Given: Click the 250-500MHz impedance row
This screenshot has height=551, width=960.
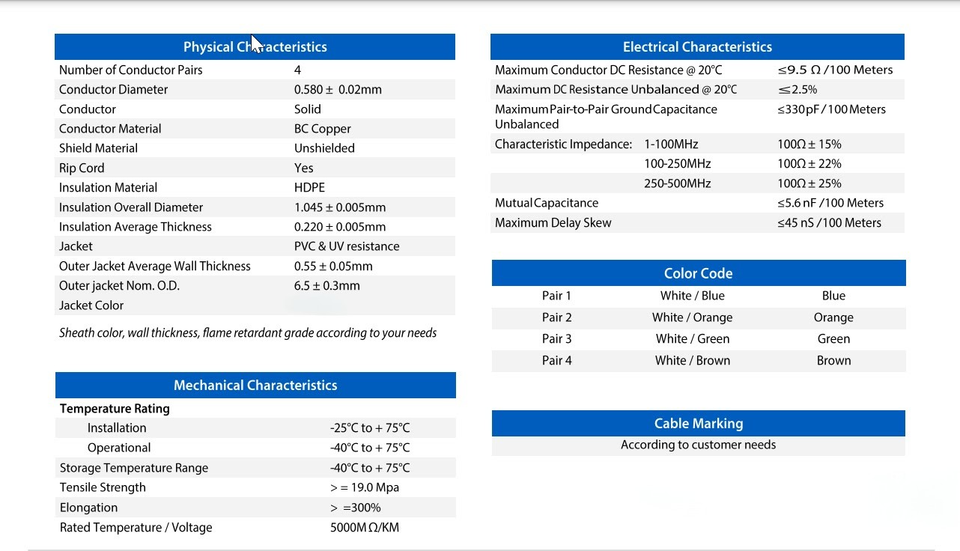Looking at the screenshot, I should (697, 183).
